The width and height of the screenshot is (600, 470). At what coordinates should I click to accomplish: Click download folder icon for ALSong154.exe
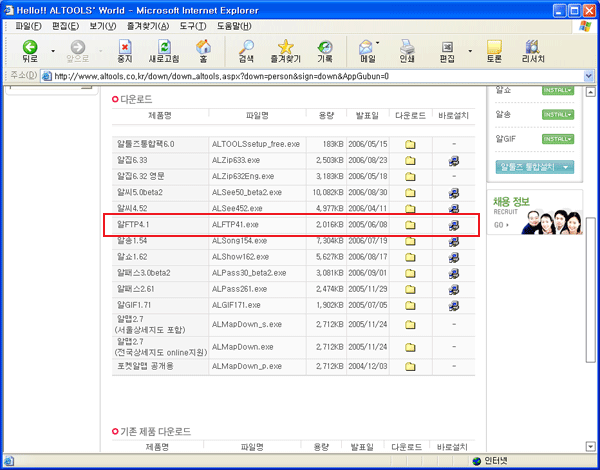410,241
